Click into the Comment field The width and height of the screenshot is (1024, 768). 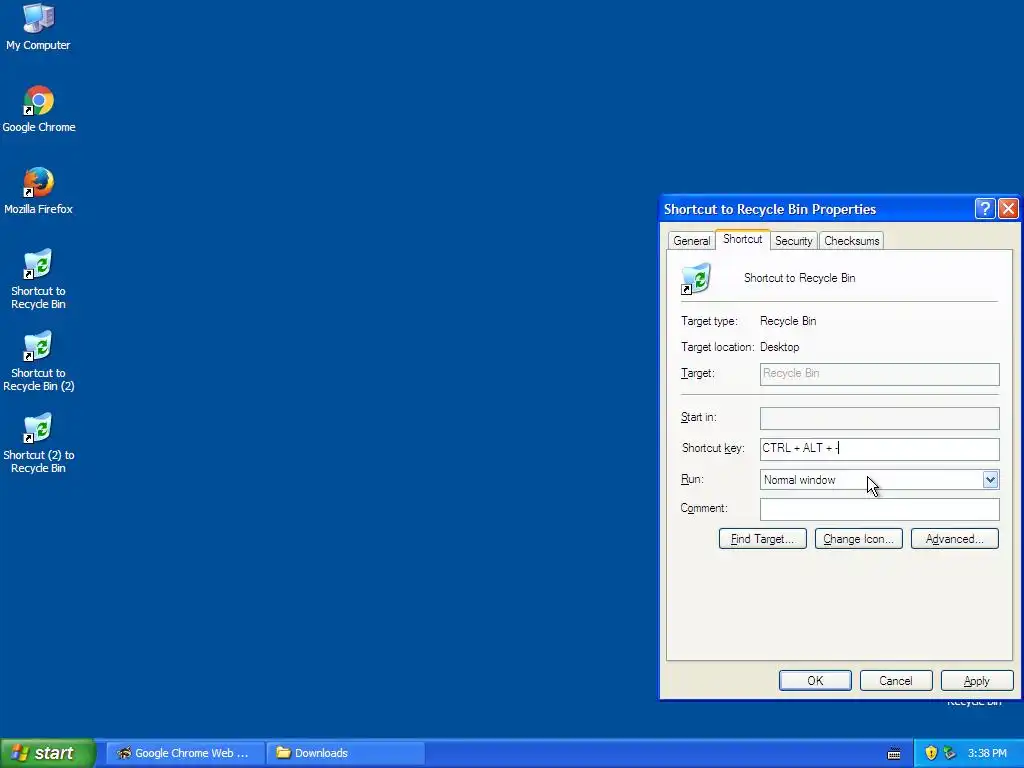(880, 509)
